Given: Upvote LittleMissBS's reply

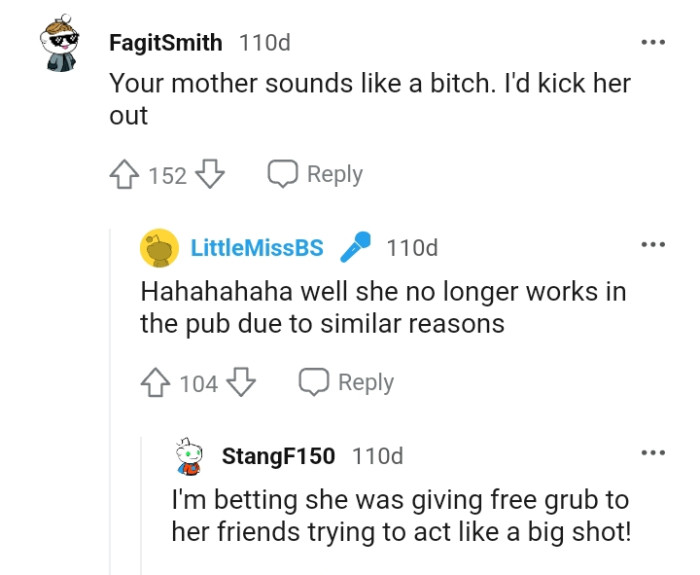Looking at the screenshot, I should [155, 383].
